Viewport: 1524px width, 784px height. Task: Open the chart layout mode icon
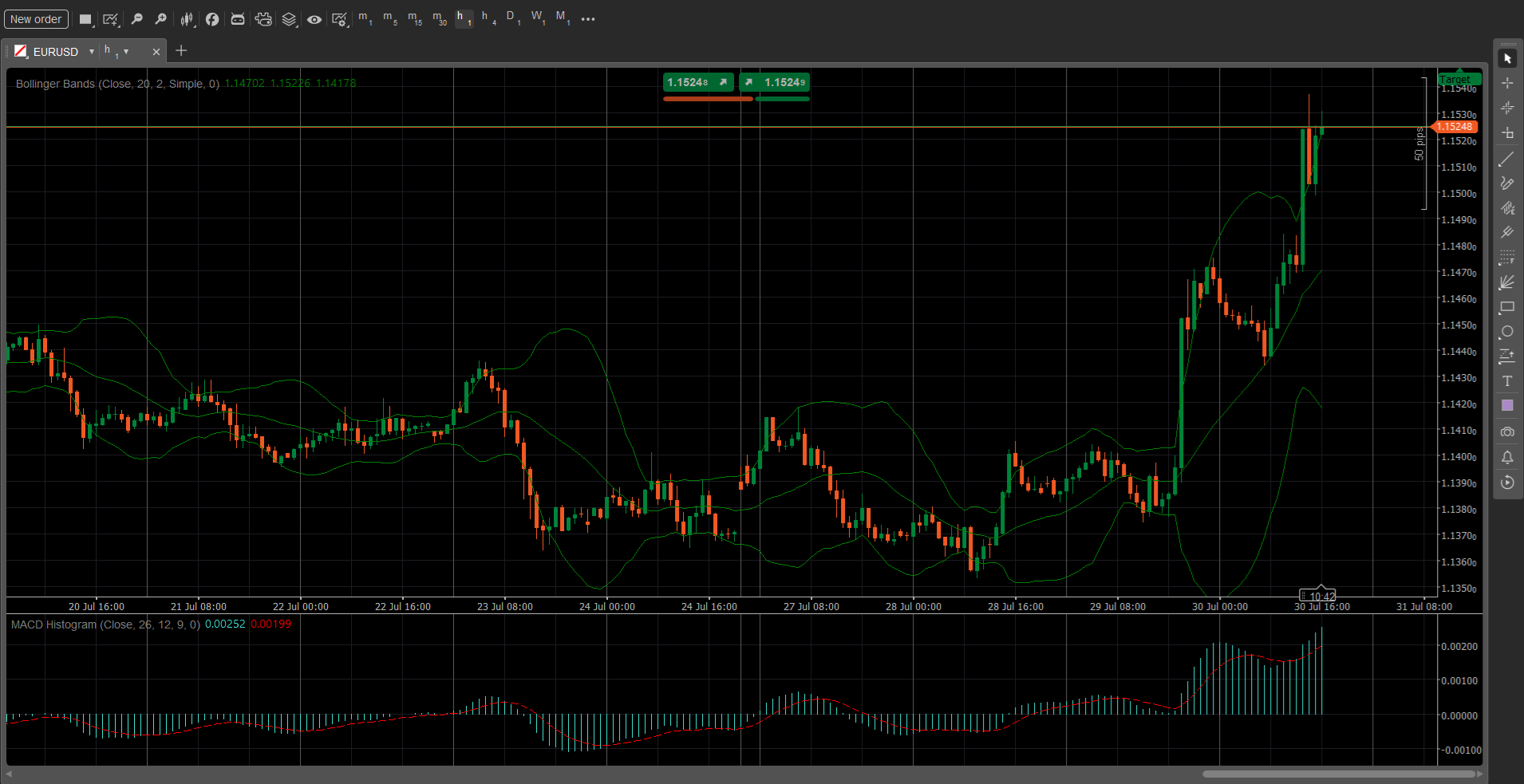click(x=86, y=19)
